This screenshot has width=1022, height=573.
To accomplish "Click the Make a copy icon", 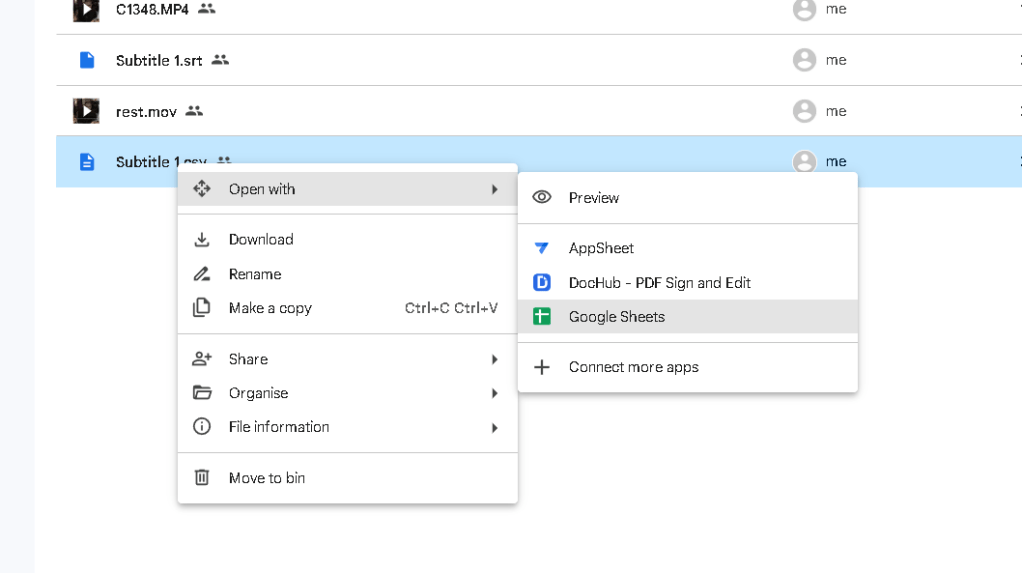I will pyautogui.click(x=202, y=308).
